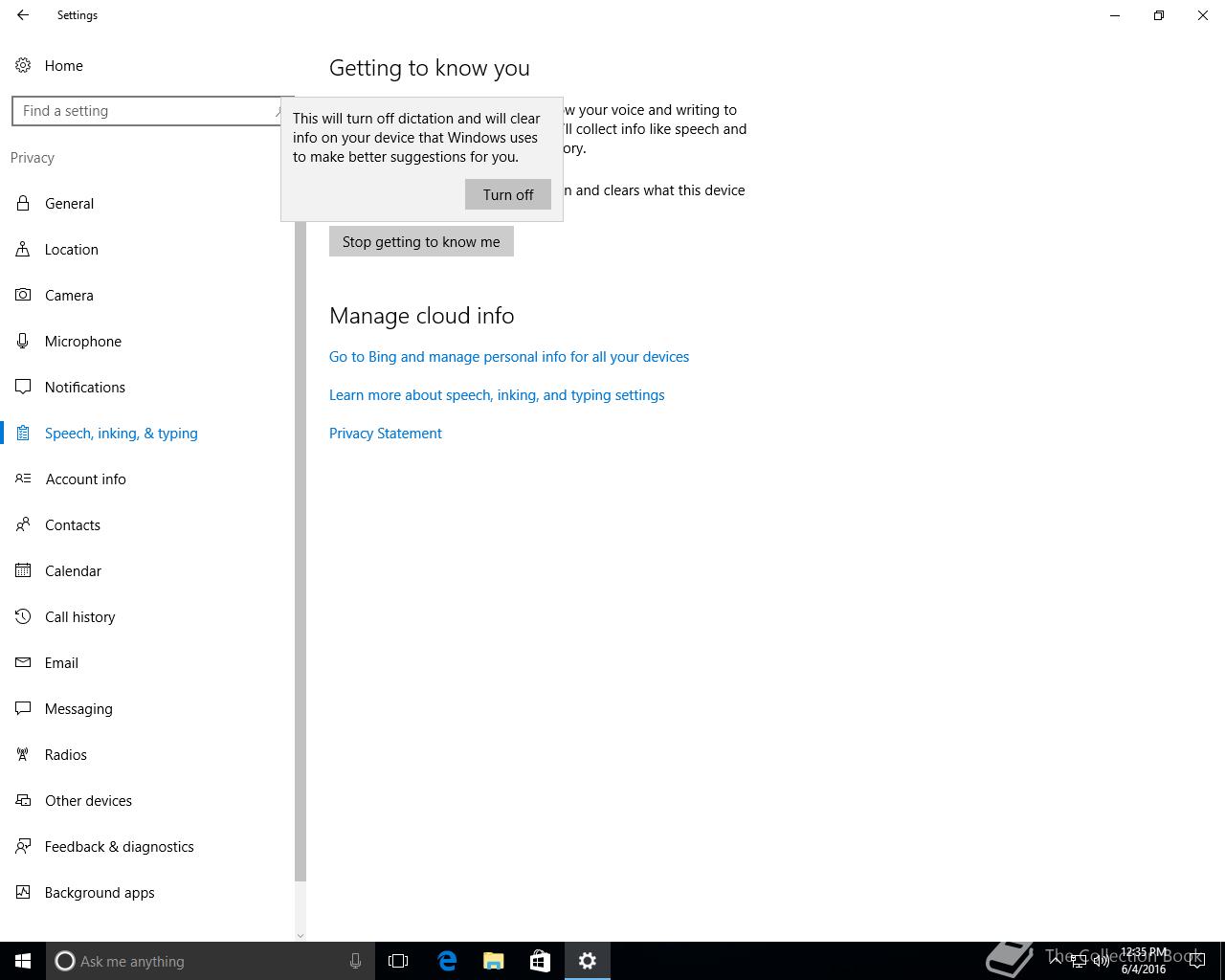The image size is (1225, 980).
Task: Click the Background apps icon
Action: [x=23, y=892]
